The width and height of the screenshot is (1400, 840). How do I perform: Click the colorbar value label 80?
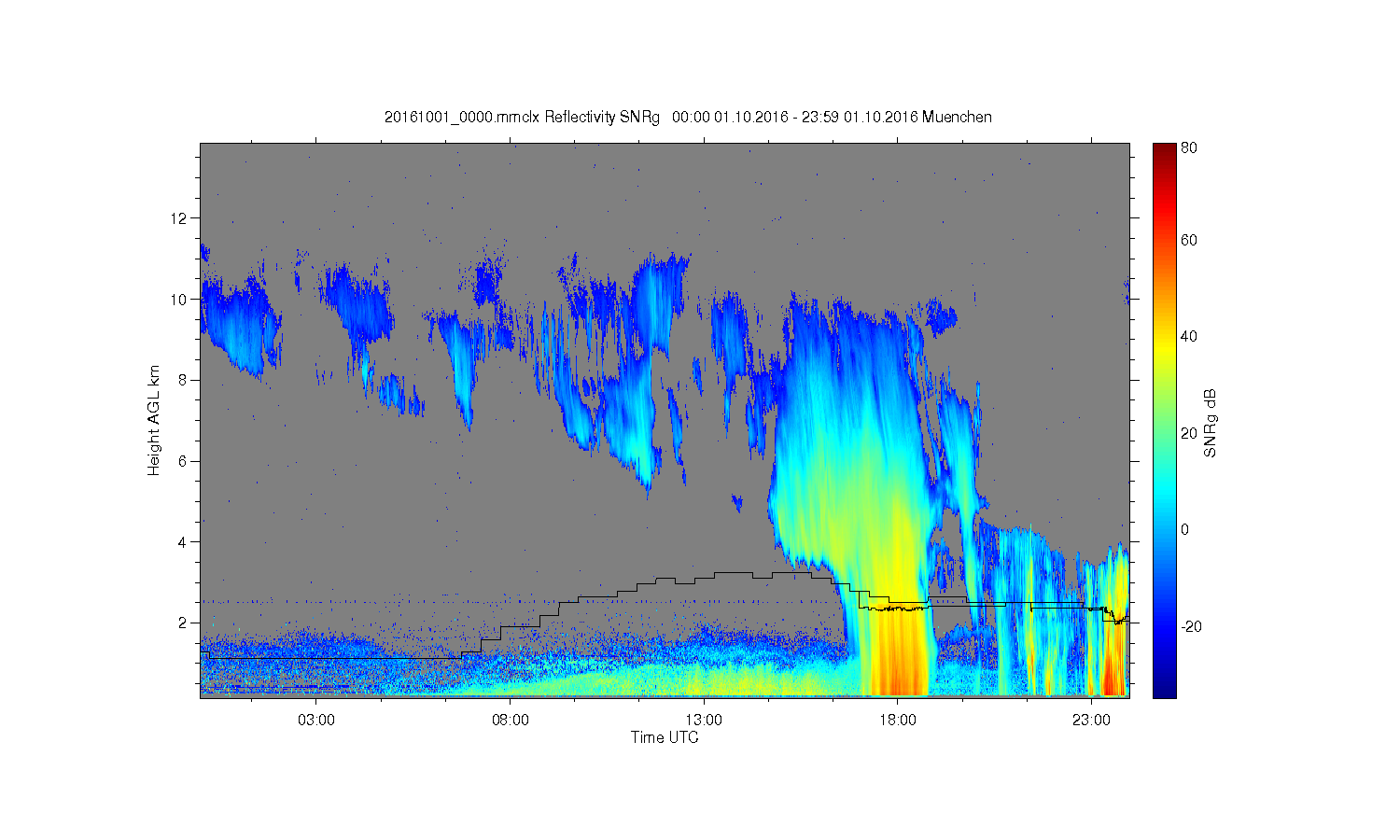(1189, 147)
